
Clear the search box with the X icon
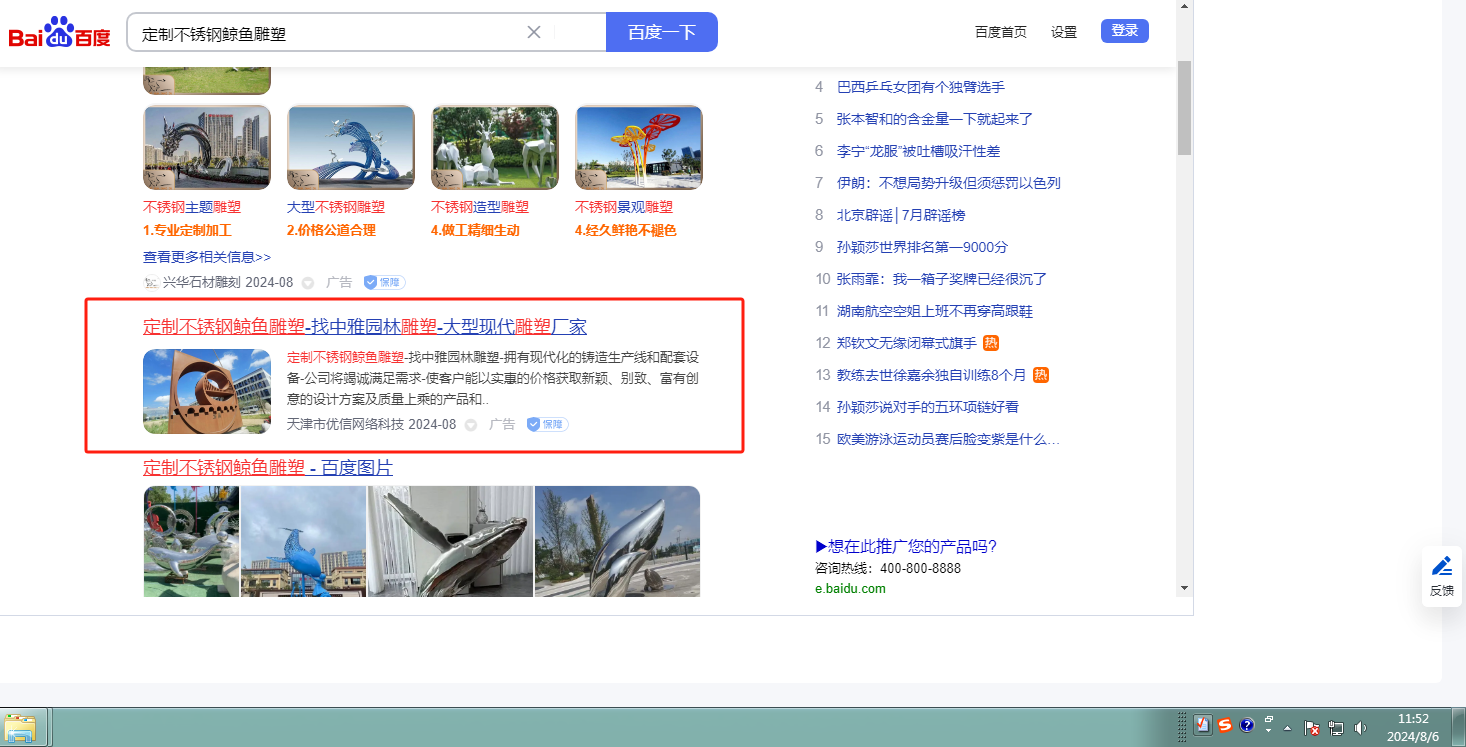point(534,32)
